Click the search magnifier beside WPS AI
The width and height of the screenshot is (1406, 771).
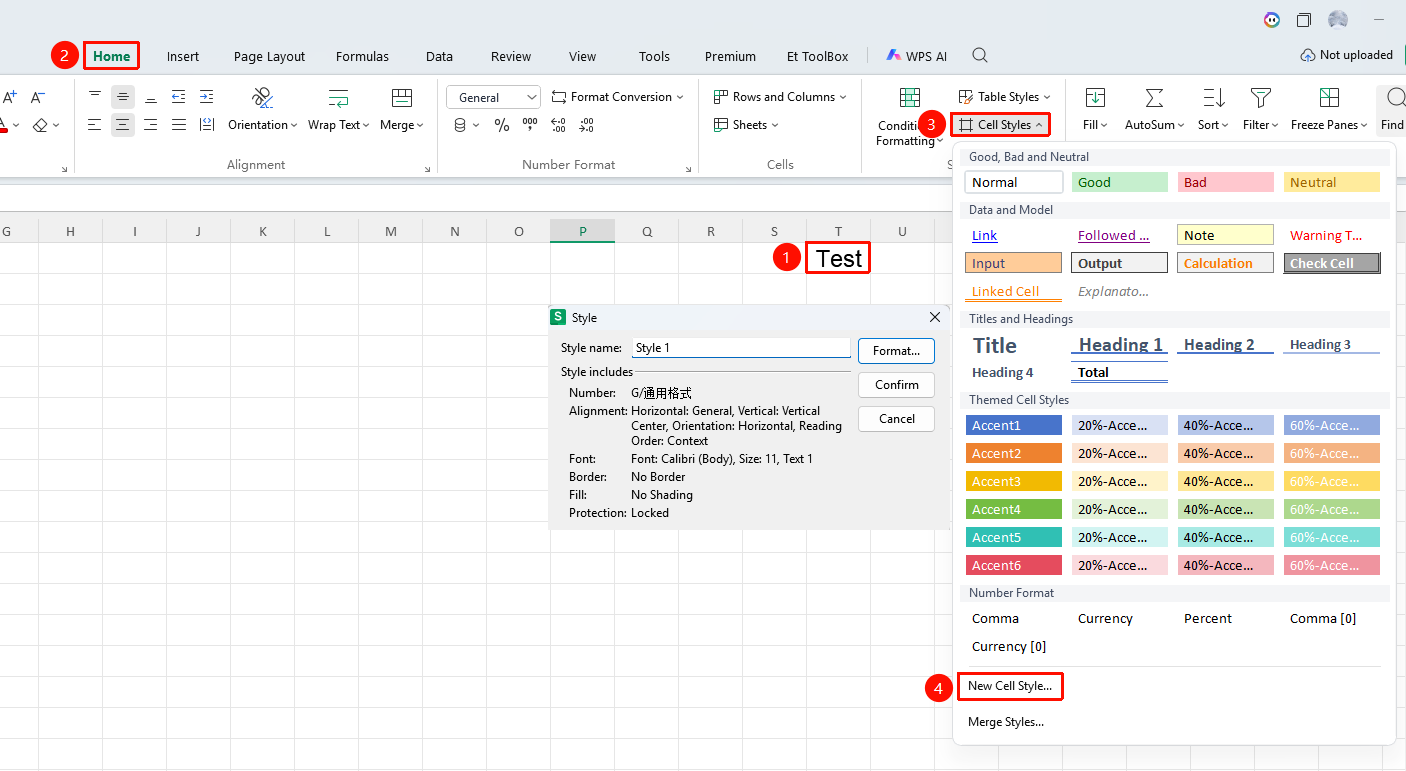tap(981, 55)
